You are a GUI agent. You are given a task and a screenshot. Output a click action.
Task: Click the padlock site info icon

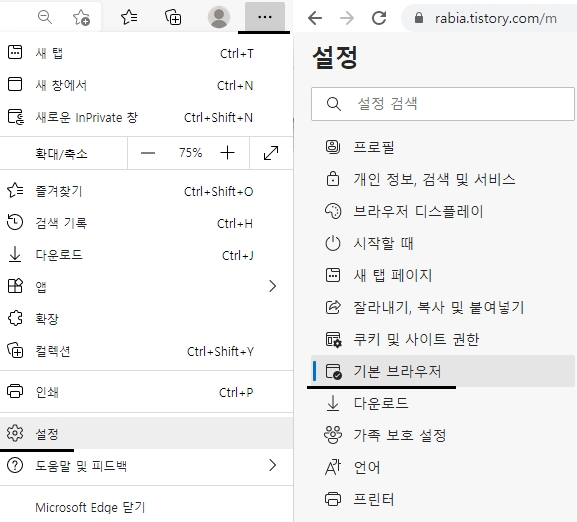tap(419, 18)
